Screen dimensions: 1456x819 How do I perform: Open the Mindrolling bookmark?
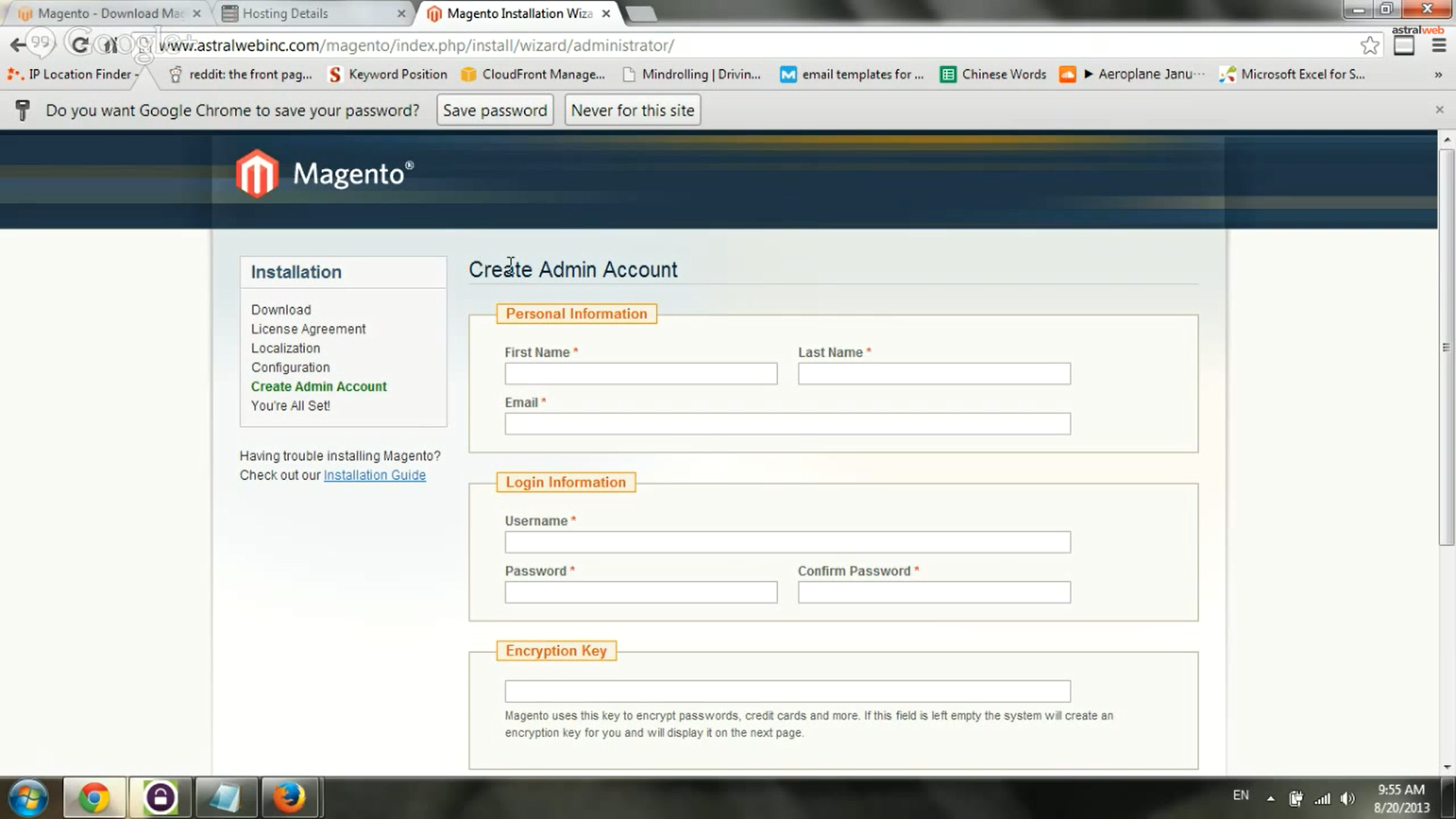point(691,74)
